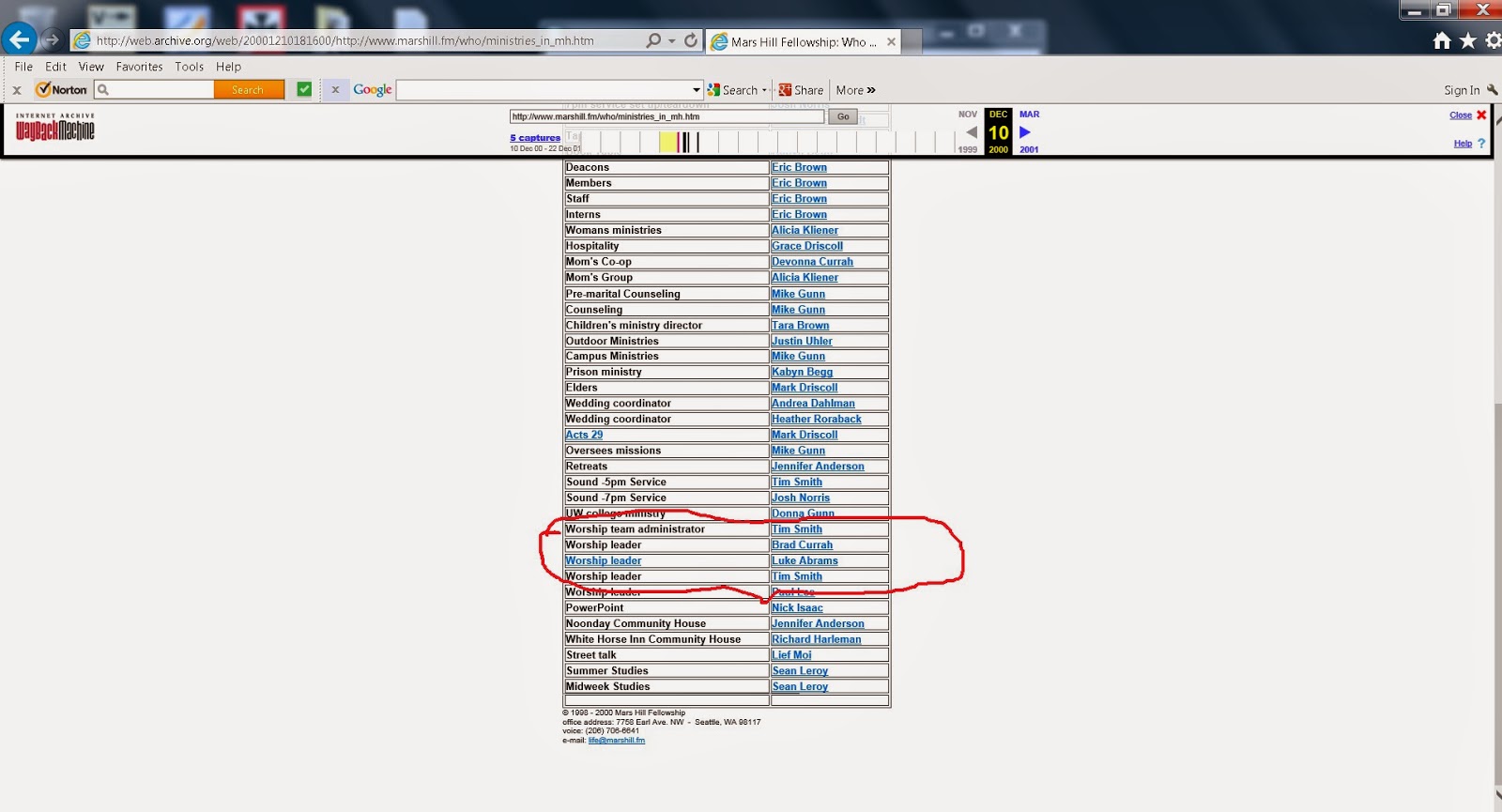The width and height of the screenshot is (1502, 812).
Task: Click the life@marshill.fm email link
Action: coord(616,740)
